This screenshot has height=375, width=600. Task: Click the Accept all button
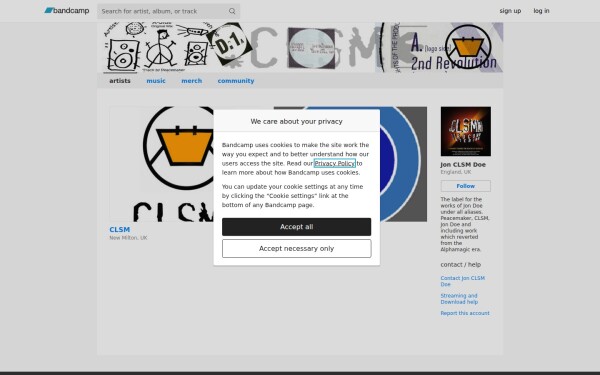coord(297,227)
